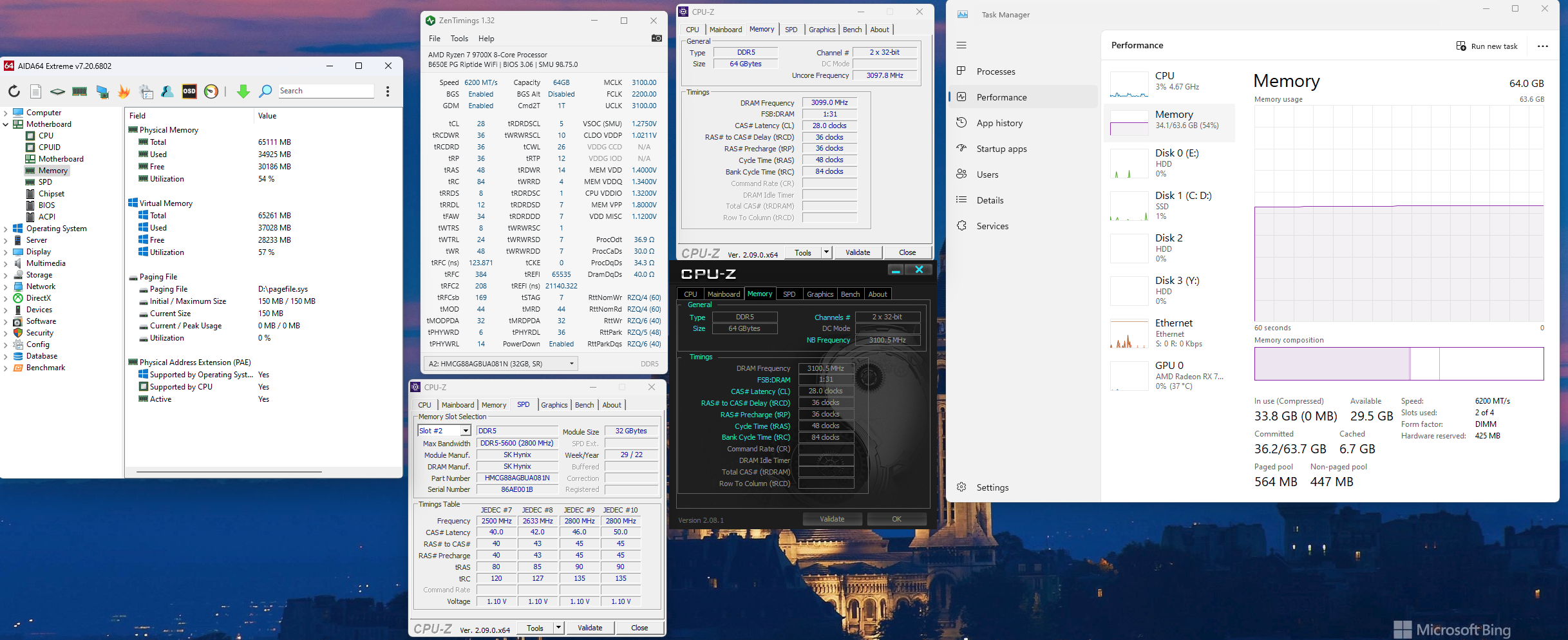Click the Refresh icon in AIDA64 toolbar

14,91
